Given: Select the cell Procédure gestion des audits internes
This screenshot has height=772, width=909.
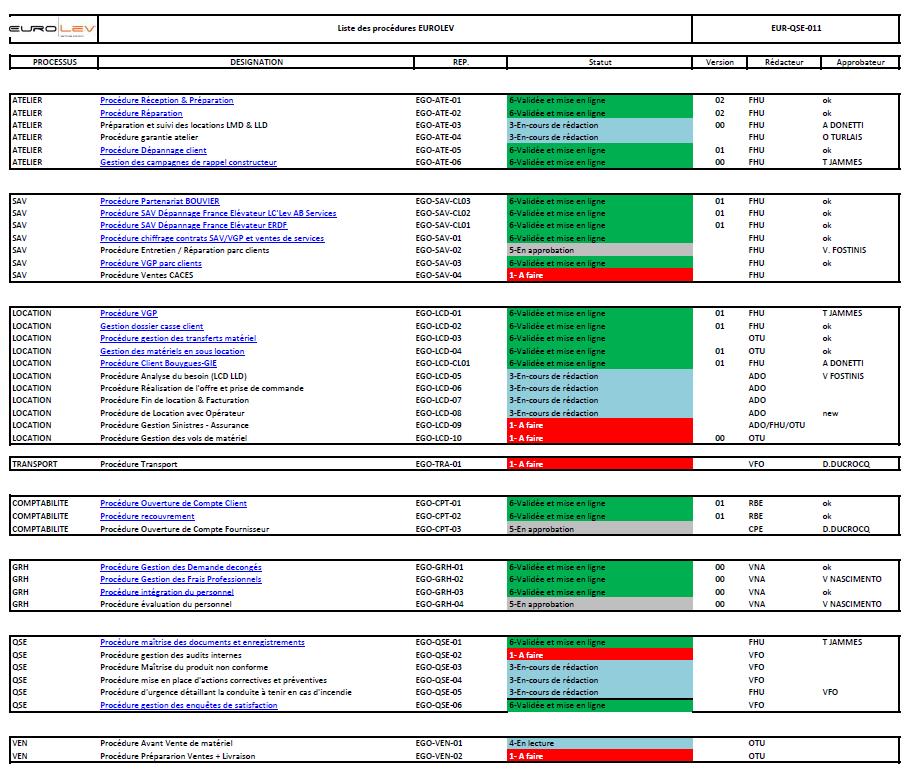Looking at the screenshot, I should 171,656.
